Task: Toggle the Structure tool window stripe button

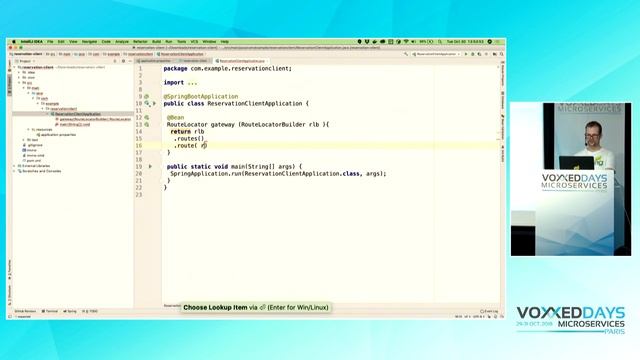Action: [10, 295]
